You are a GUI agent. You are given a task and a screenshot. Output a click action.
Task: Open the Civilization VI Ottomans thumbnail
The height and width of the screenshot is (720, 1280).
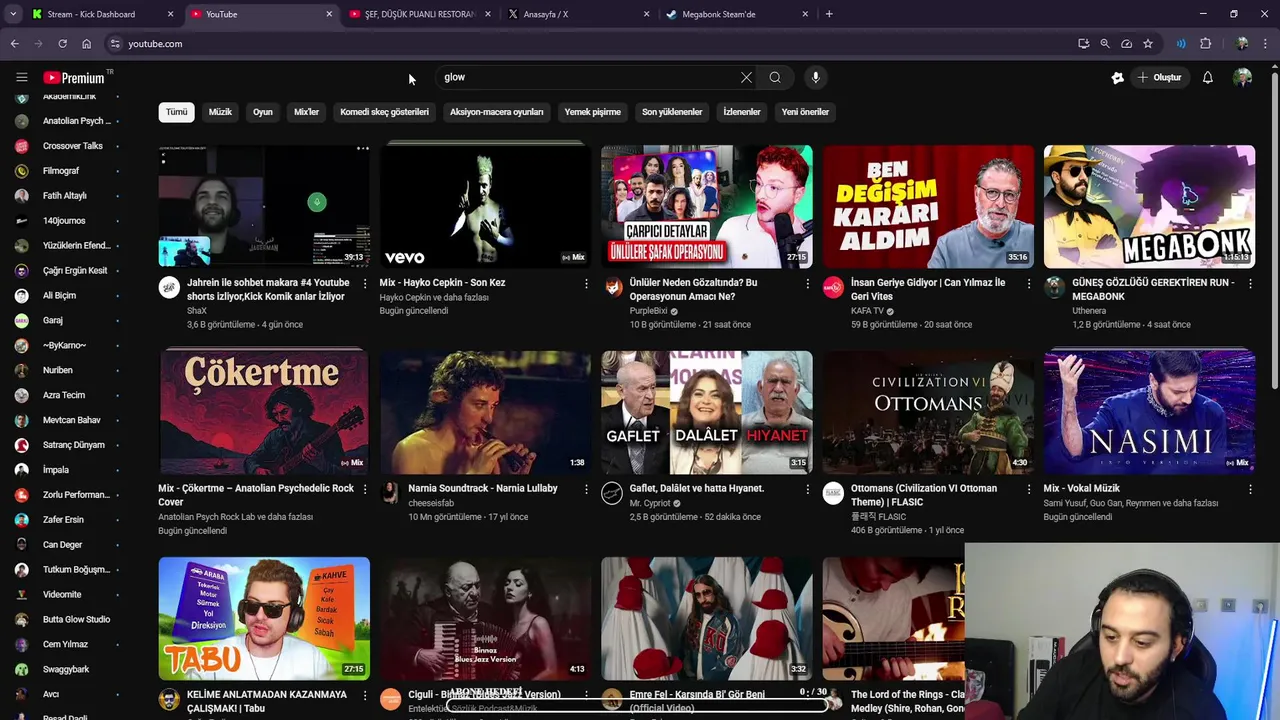coord(928,412)
